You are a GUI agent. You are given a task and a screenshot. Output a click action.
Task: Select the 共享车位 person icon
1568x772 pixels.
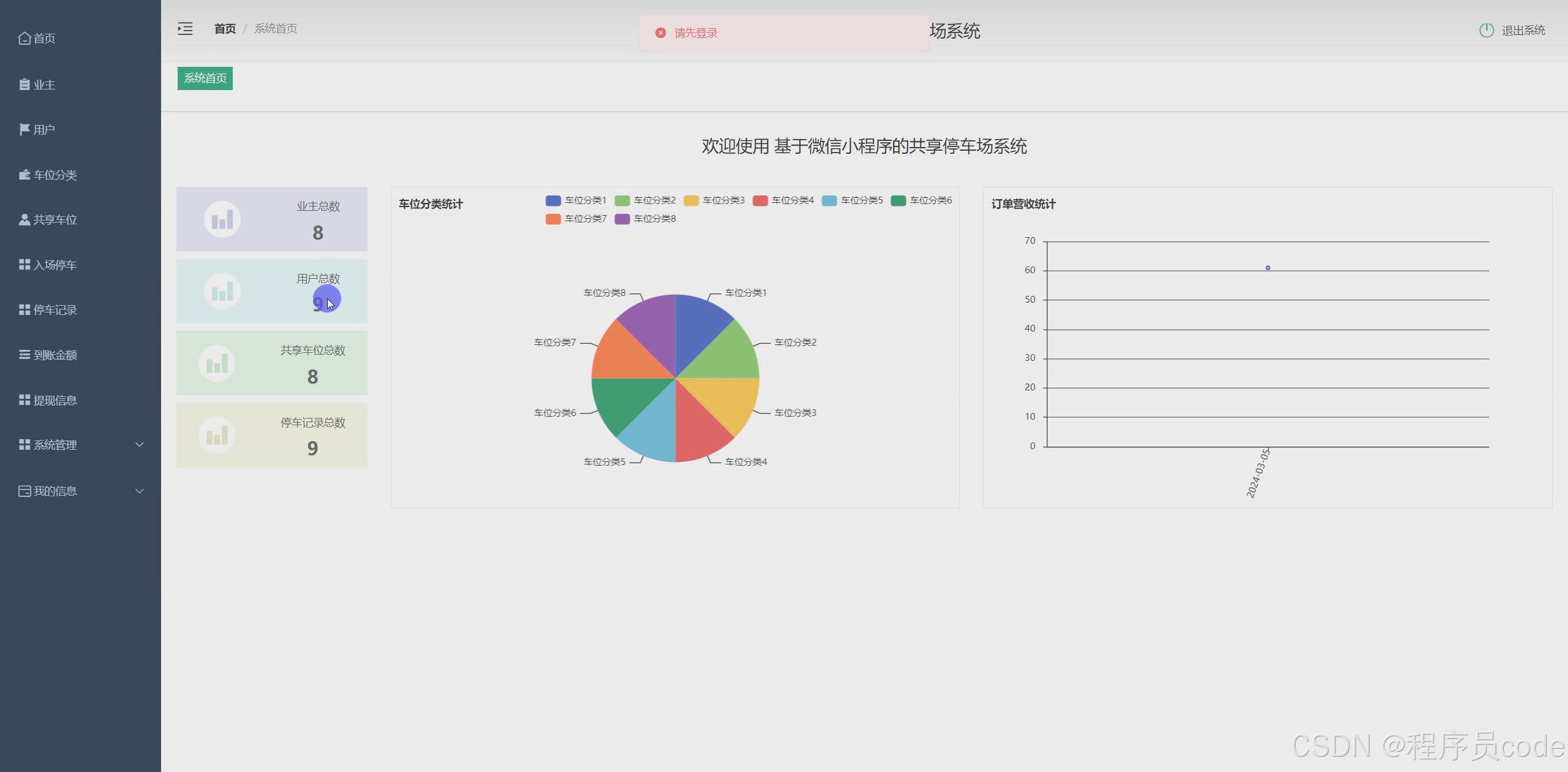click(24, 219)
